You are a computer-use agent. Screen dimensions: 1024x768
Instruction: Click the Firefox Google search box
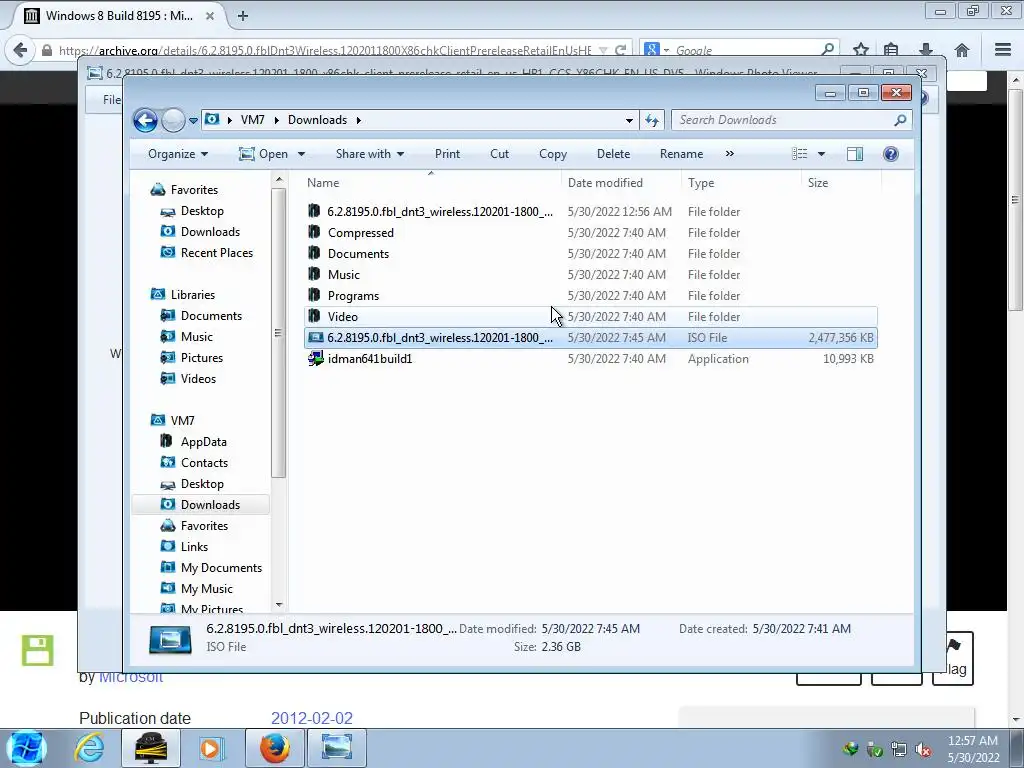pos(746,50)
